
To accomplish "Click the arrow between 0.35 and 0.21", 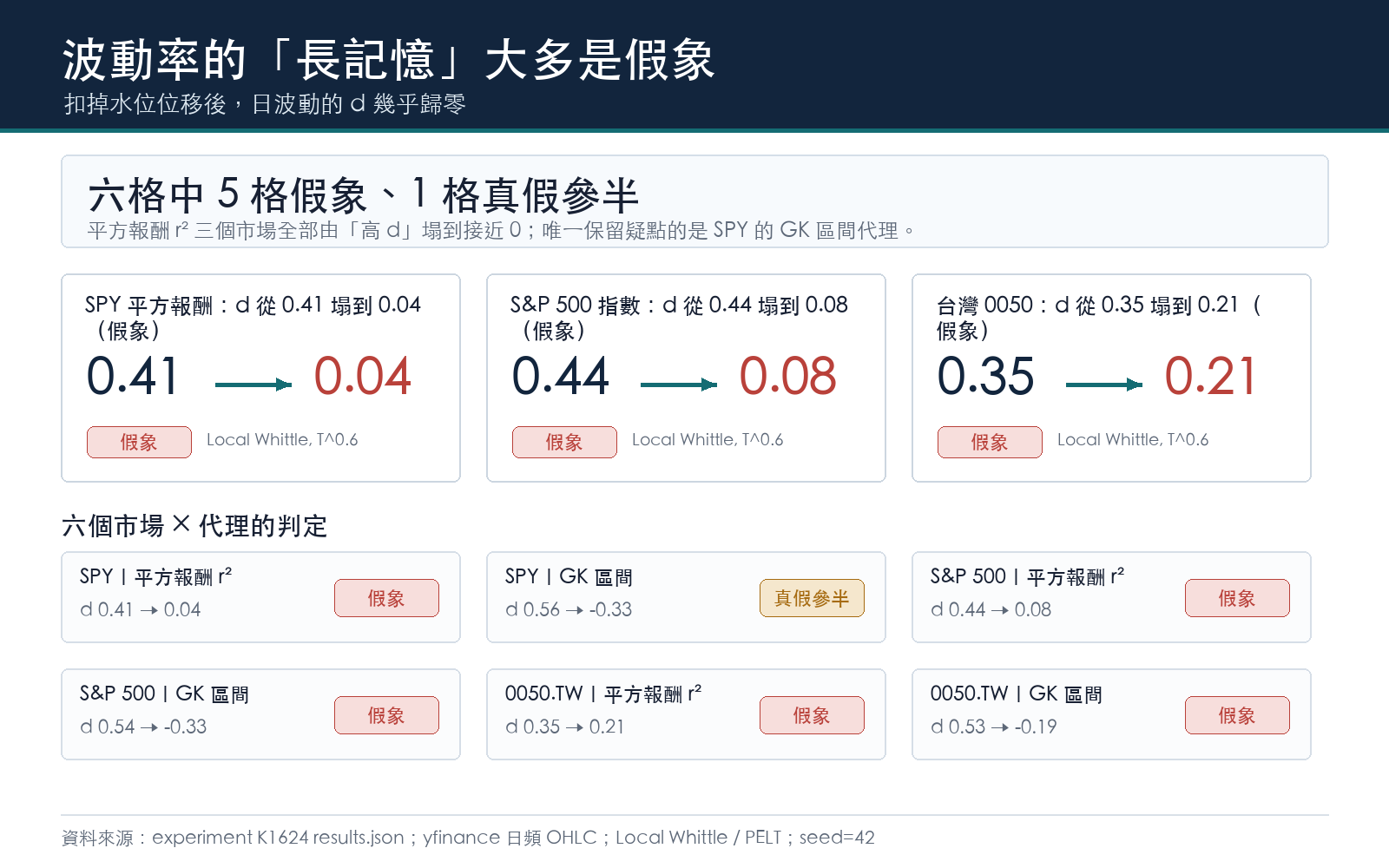I will pos(1104,385).
